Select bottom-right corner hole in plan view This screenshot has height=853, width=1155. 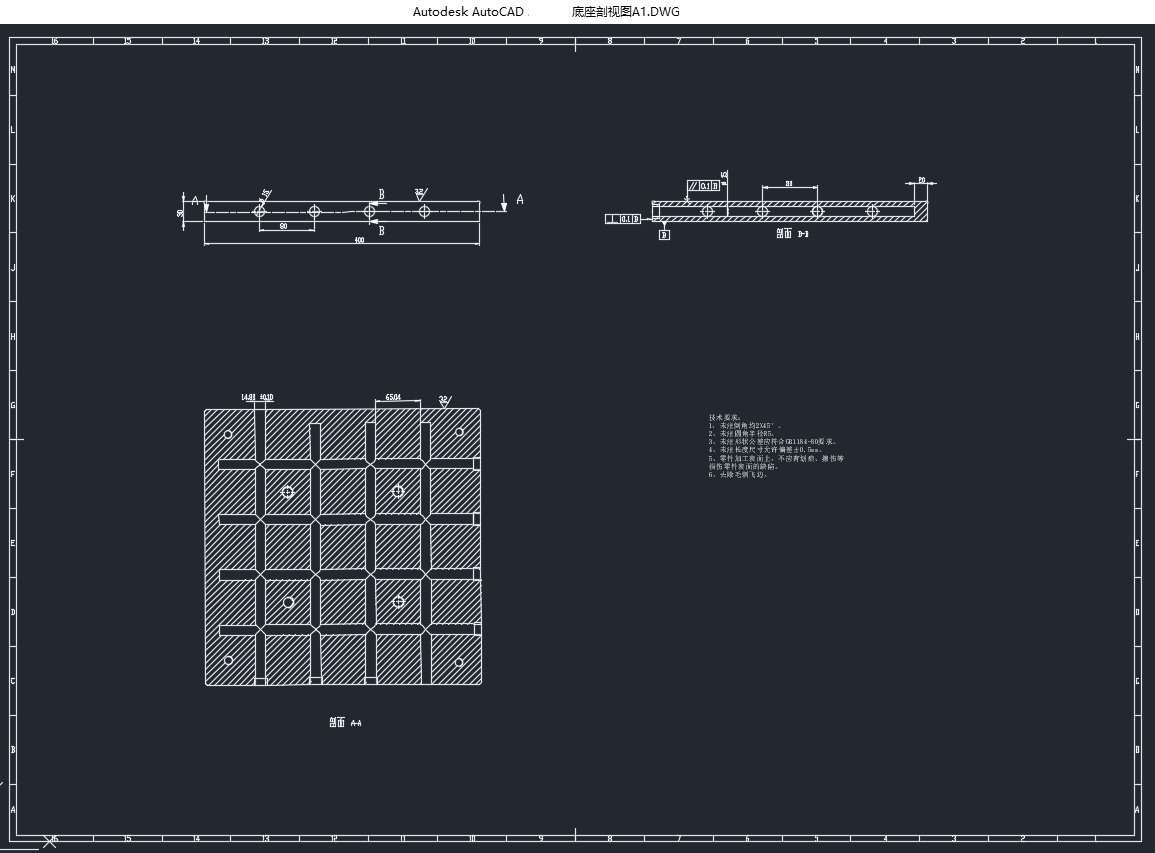point(459,662)
